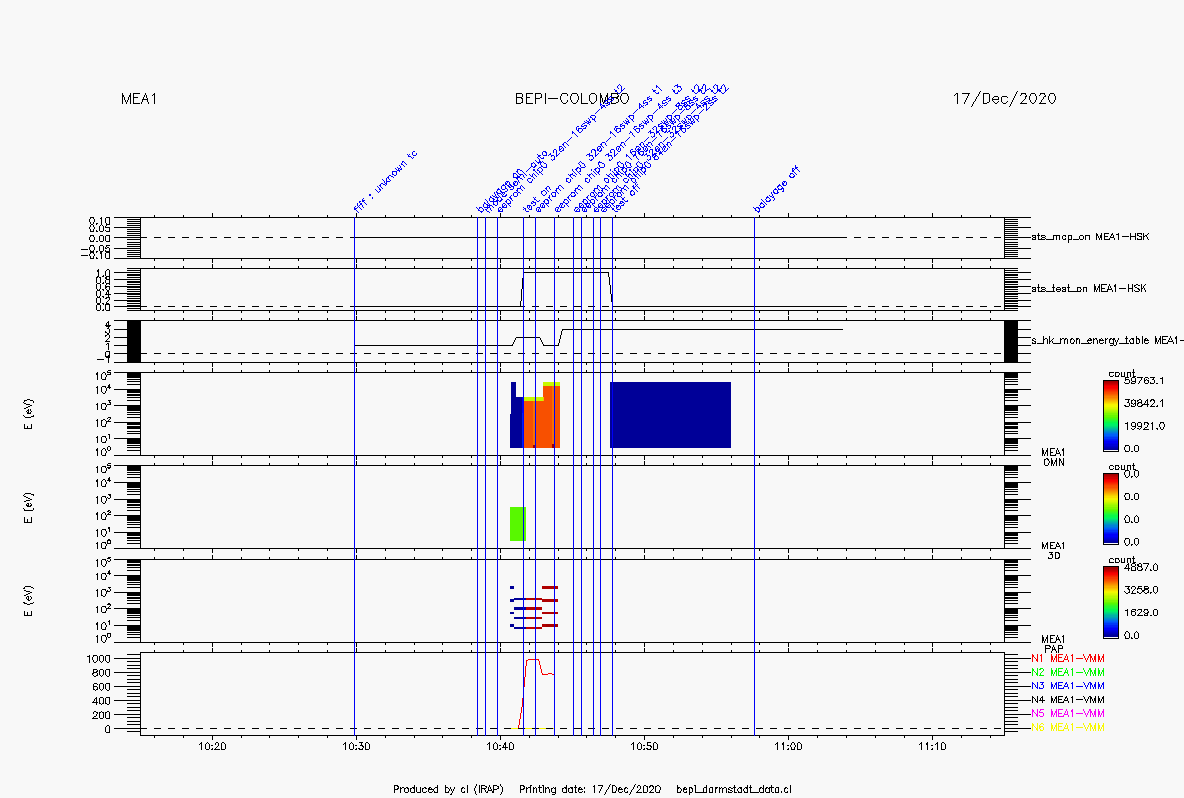The width and height of the screenshot is (1184, 798).
Task: Click the ats_test_on step plateau line
Action: click(566, 273)
